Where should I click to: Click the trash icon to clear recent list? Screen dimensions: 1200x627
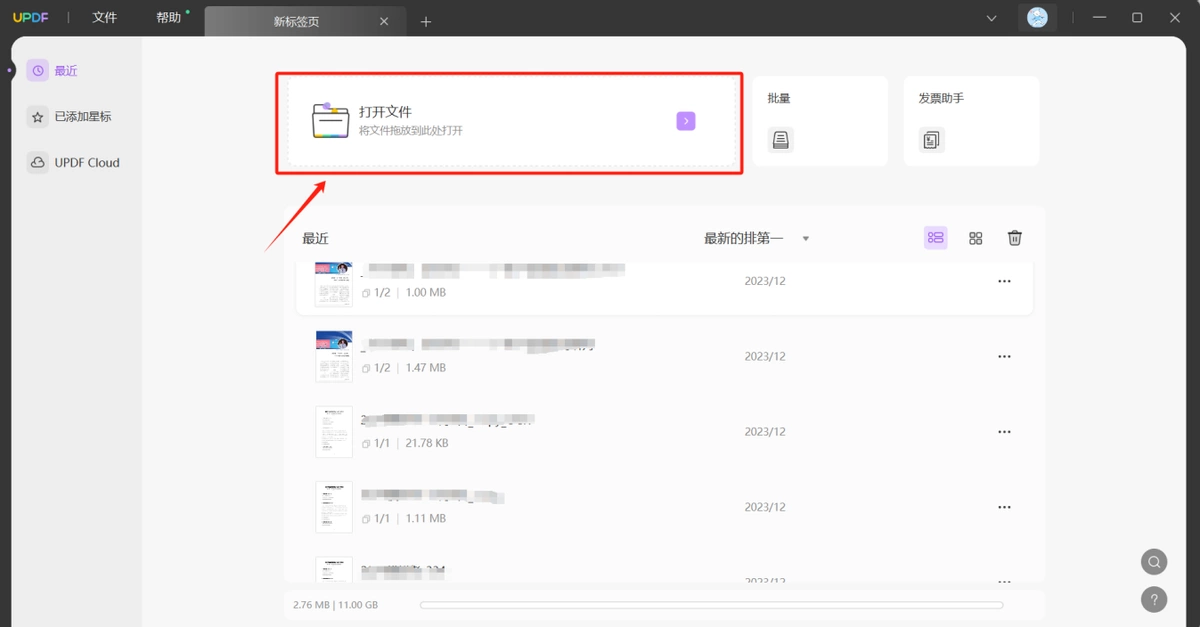pos(1015,238)
